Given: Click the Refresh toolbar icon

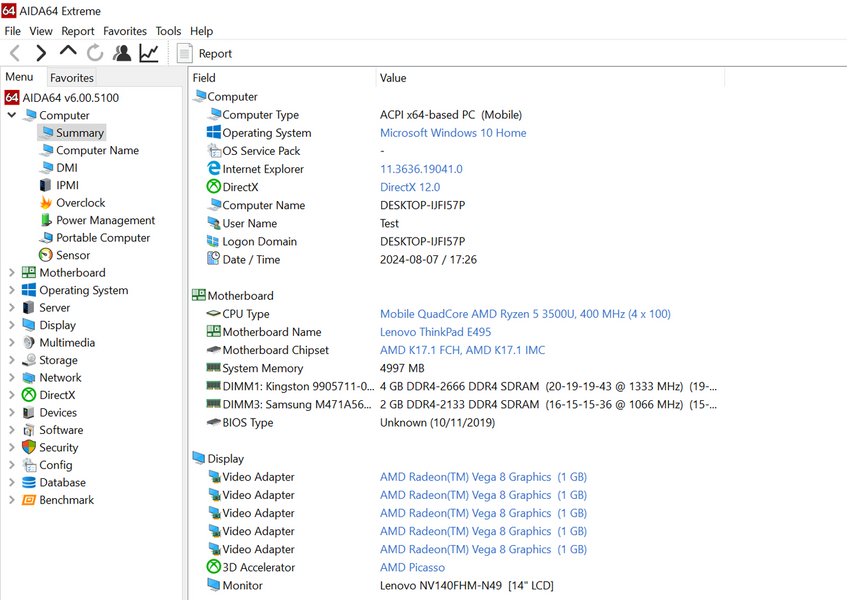Looking at the screenshot, I should [95, 53].
